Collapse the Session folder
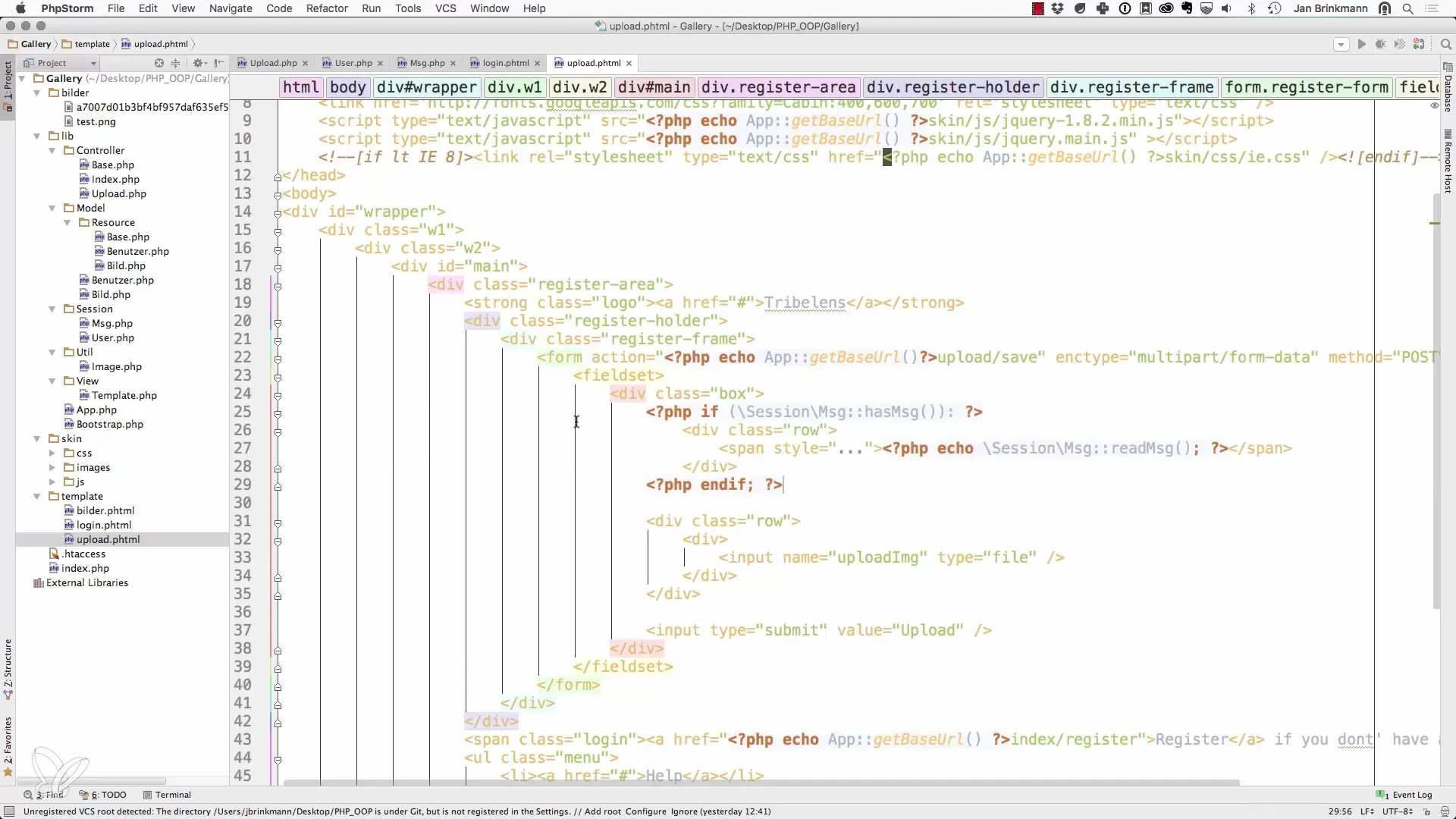Image resolution: width=1456 pixels, height=819 pixels. (52, 309)
